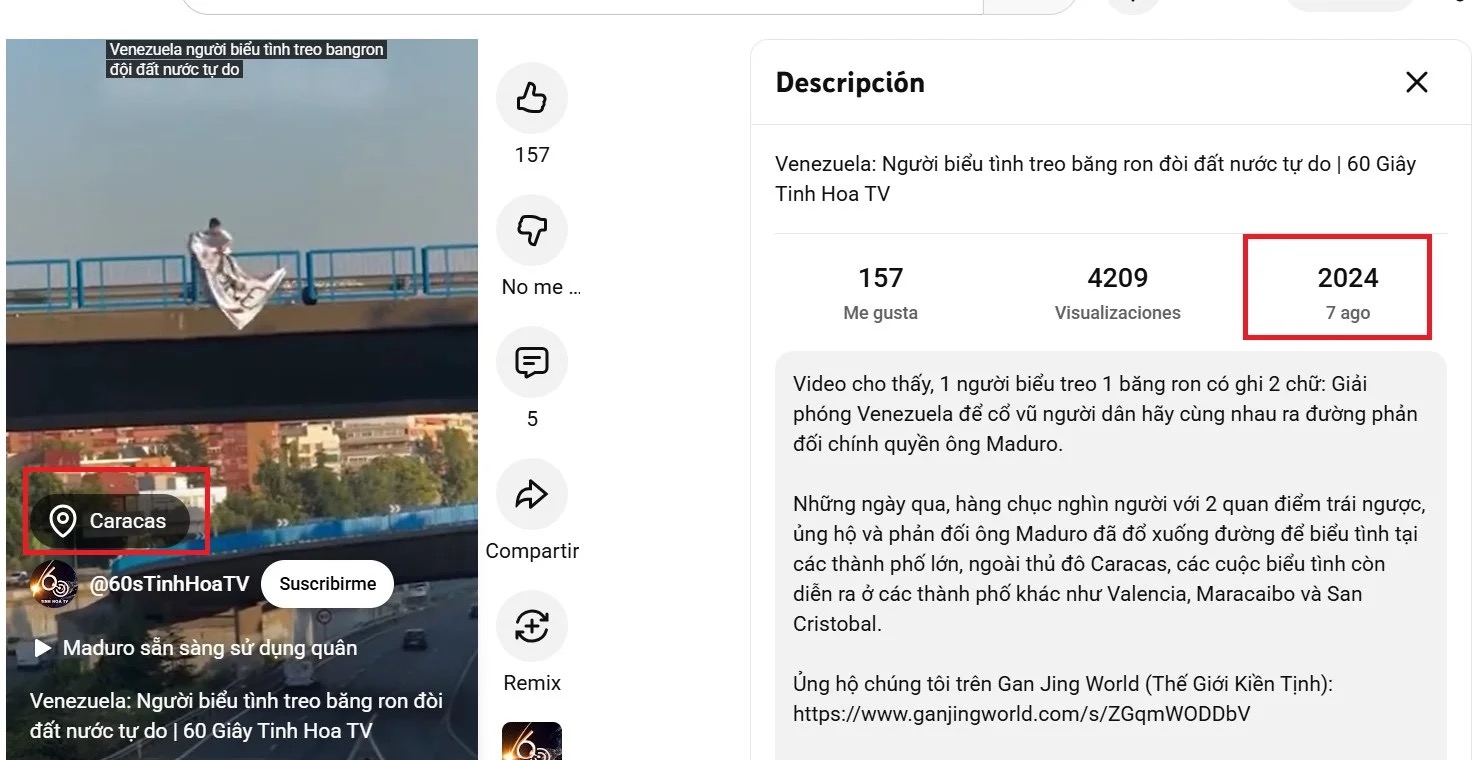Click the thumbs down dislike icon

click(532, 230)
